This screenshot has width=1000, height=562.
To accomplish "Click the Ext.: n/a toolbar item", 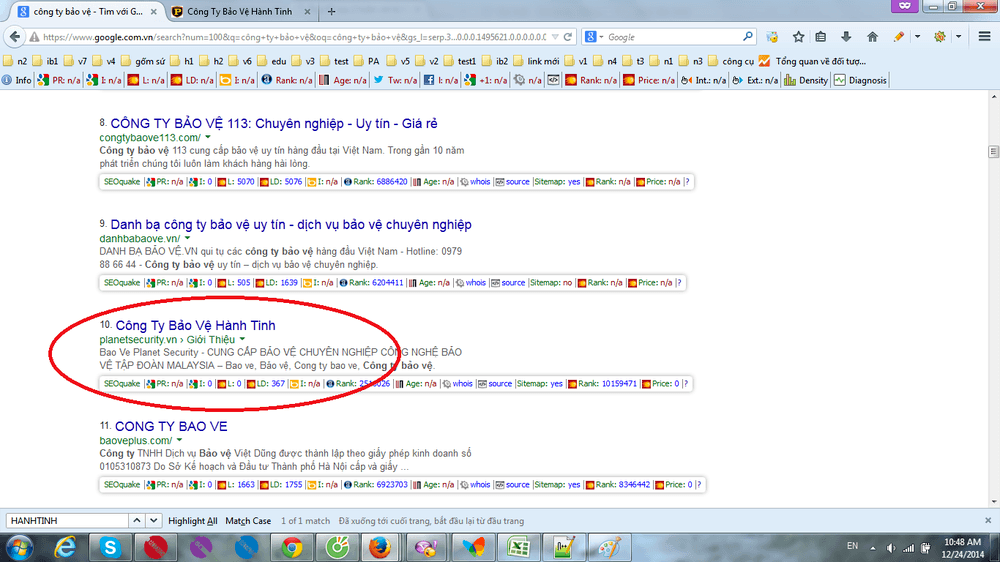I will coord(755,80).
